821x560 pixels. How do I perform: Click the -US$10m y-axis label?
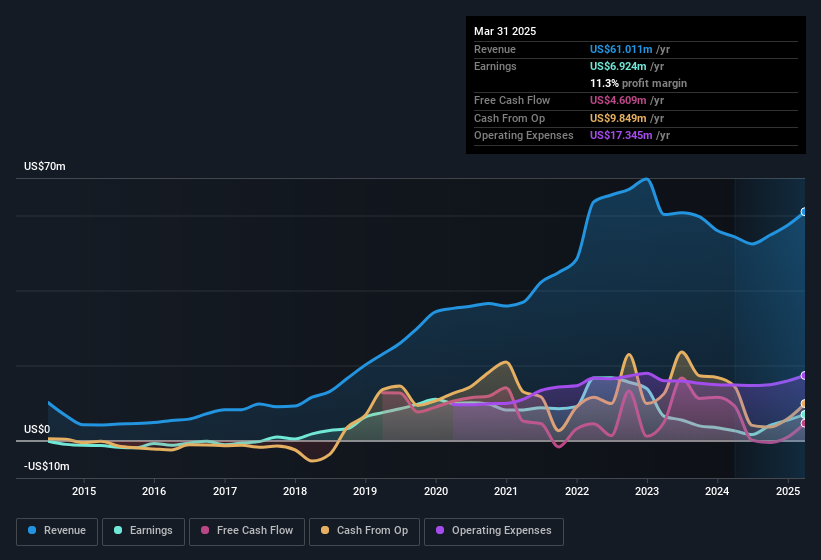(47, 466)
